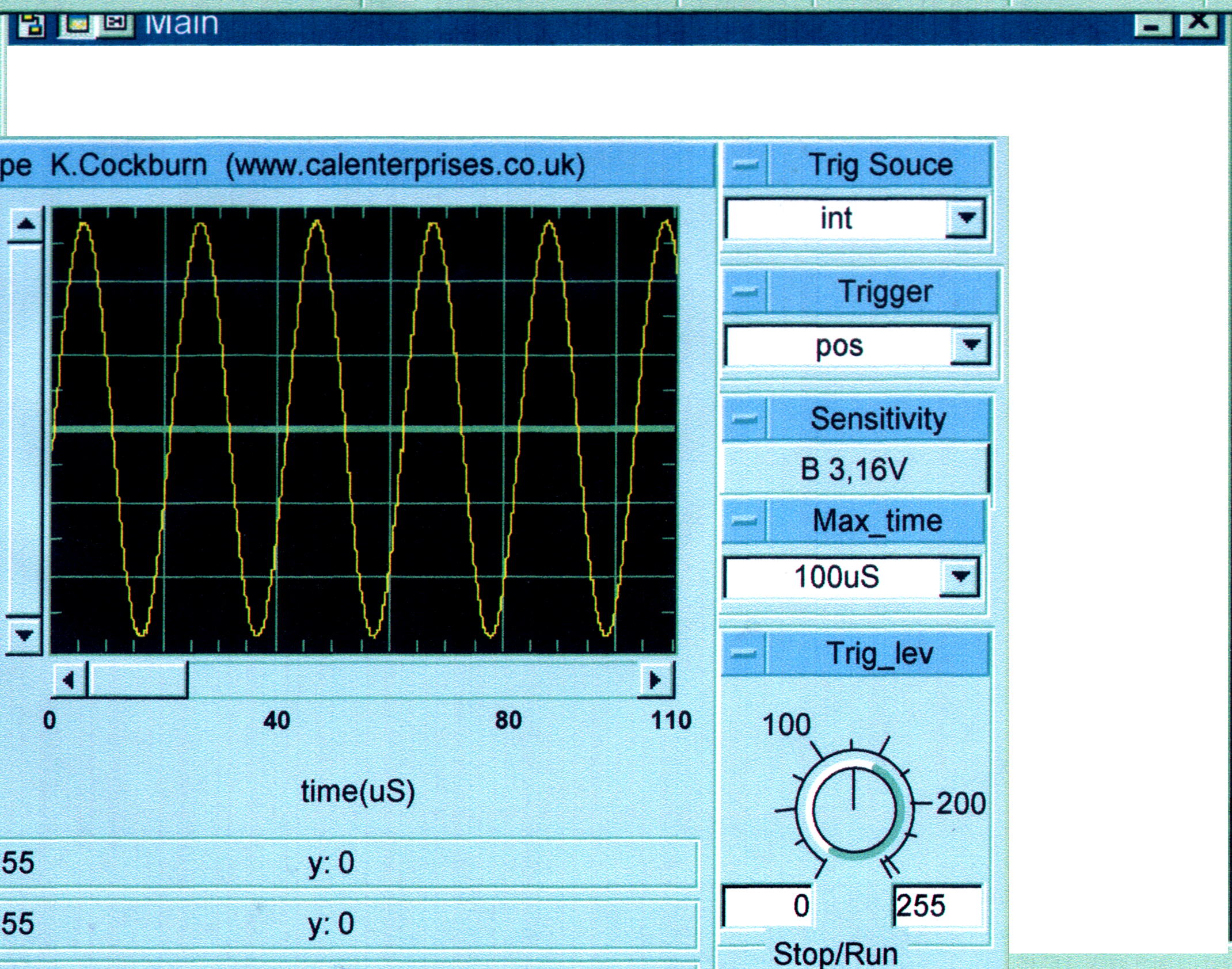Click the vertical scrollbar track beside scope
This screenshot has width=1232, height=969.
click(25, 430)
